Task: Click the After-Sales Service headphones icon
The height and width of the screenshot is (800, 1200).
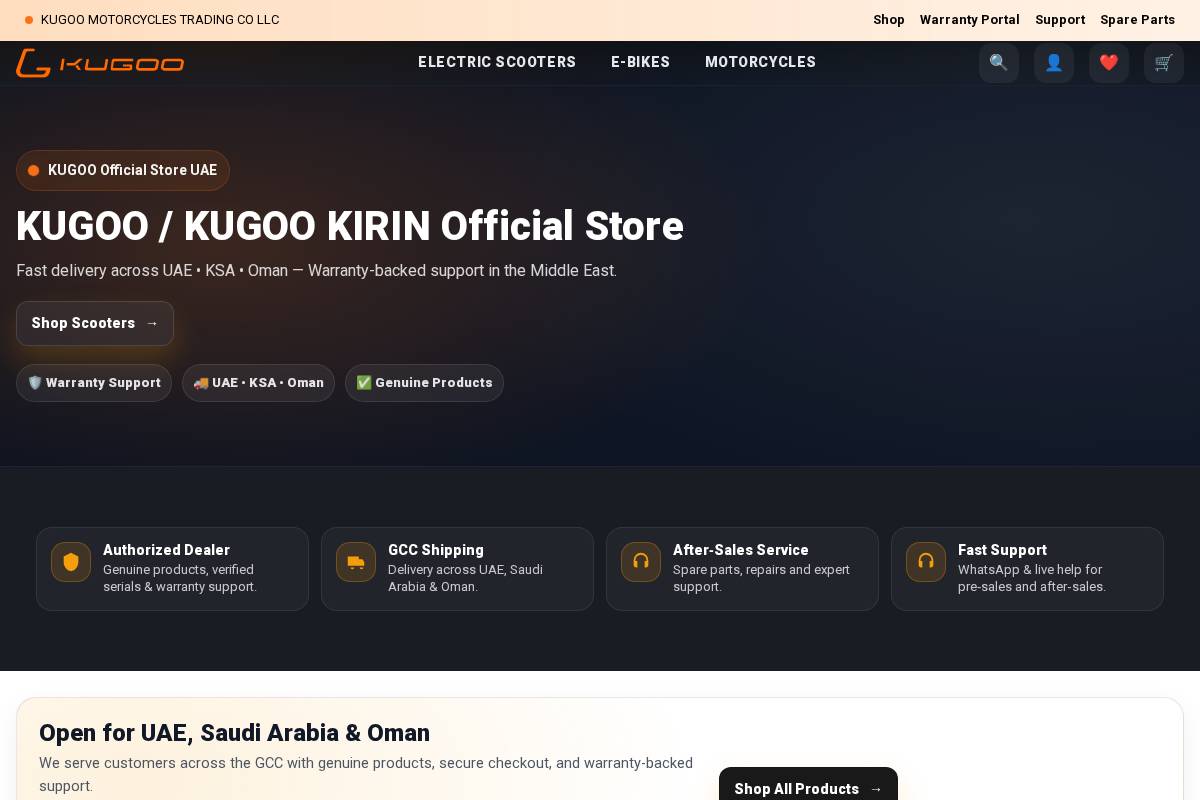Action: coord(641,562)
